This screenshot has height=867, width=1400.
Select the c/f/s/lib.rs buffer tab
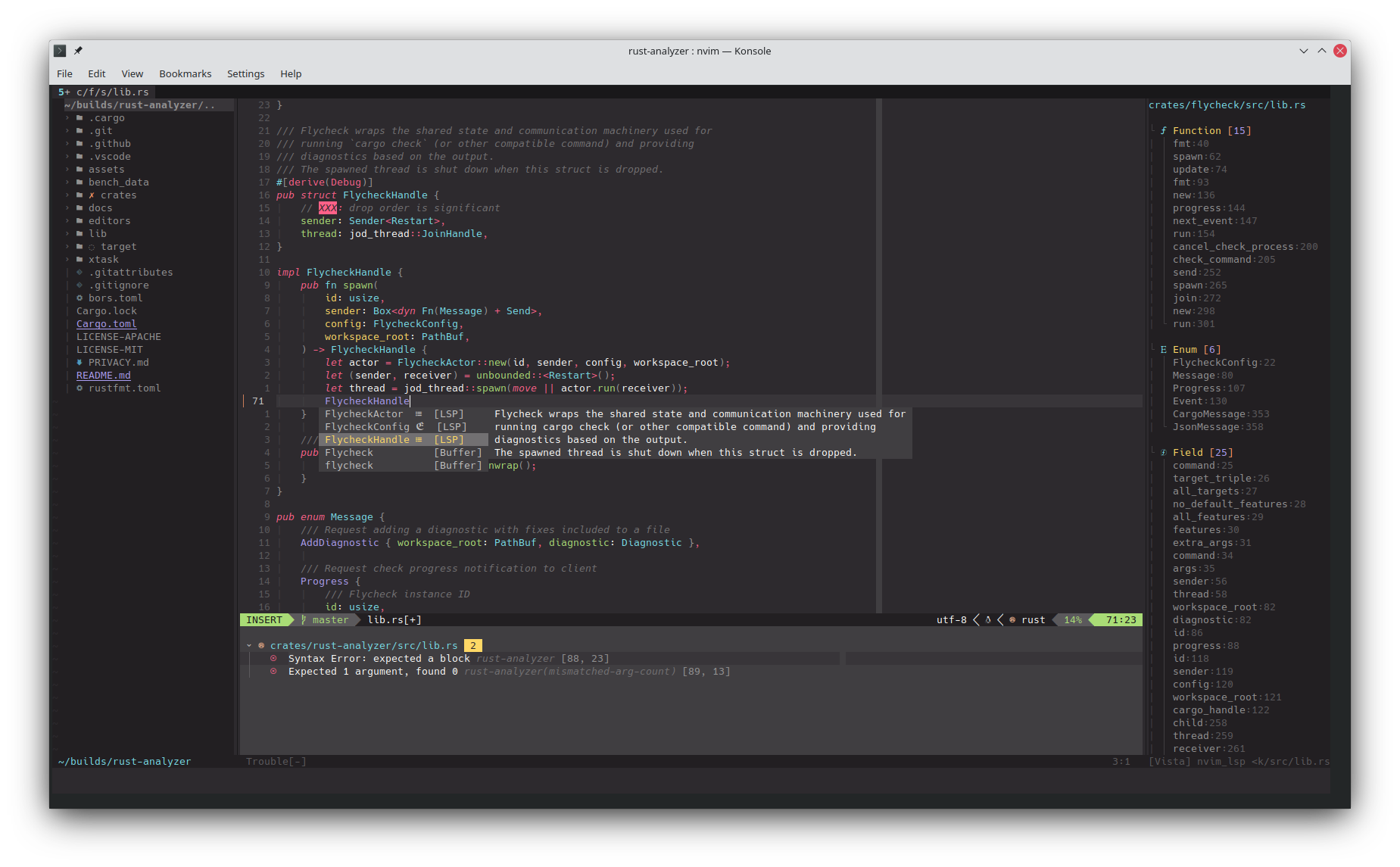tap(104, 92)
